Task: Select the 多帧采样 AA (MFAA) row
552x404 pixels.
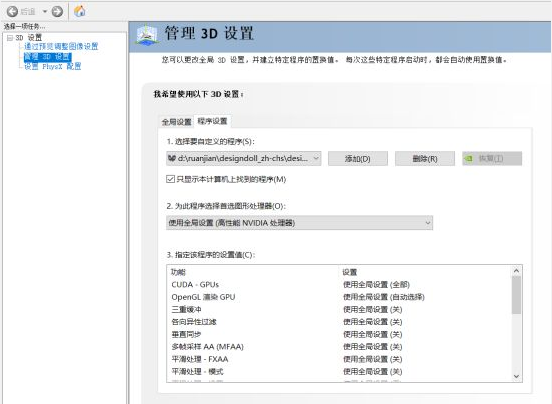Action: coord(339,347)
